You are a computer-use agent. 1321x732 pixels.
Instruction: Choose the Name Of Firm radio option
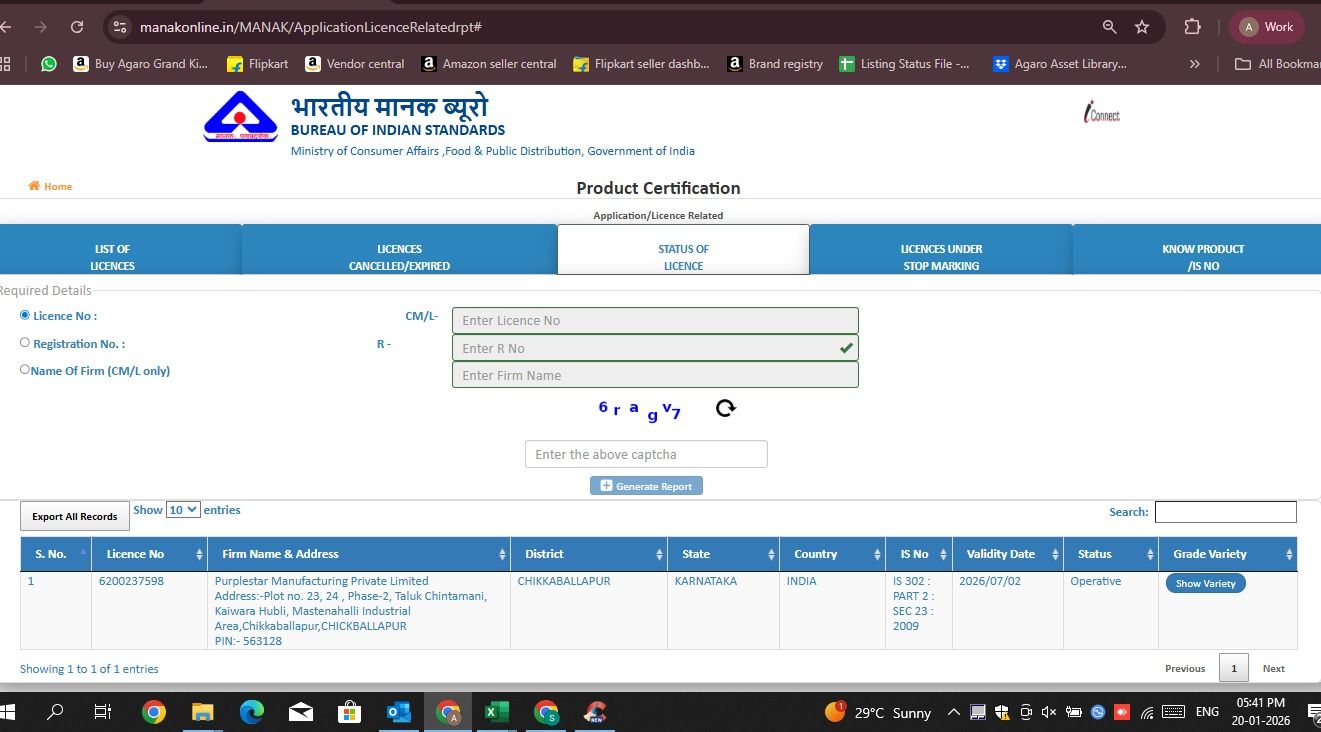coord(25,370)
